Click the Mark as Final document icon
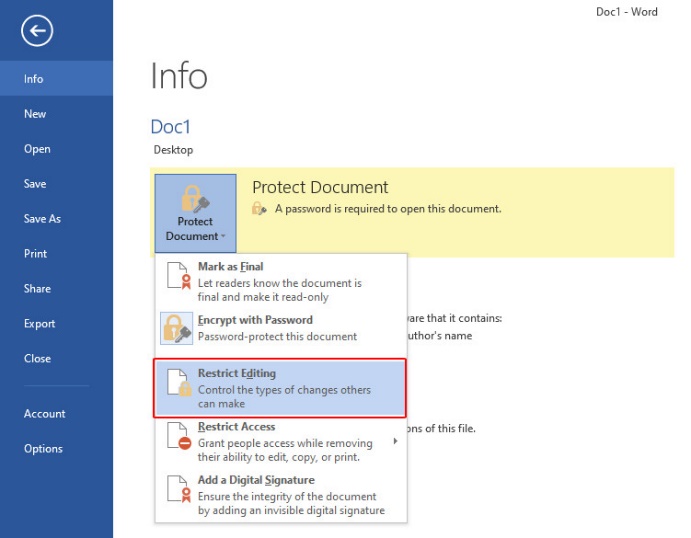Screen dimensions: 691x538 178,275
